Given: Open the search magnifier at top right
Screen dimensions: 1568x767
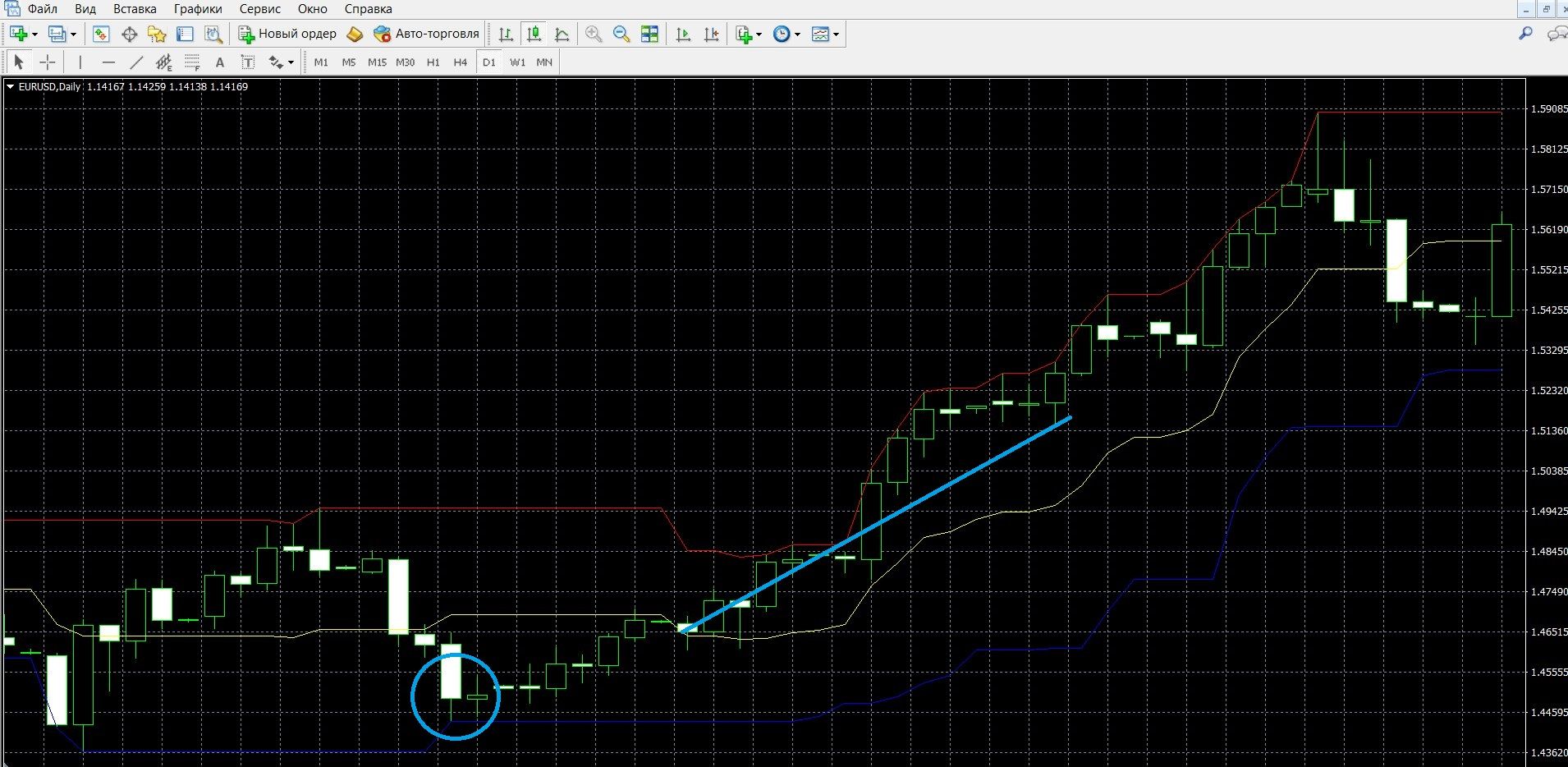Looking at the screenshot, I should click(x=1525, y=34).
